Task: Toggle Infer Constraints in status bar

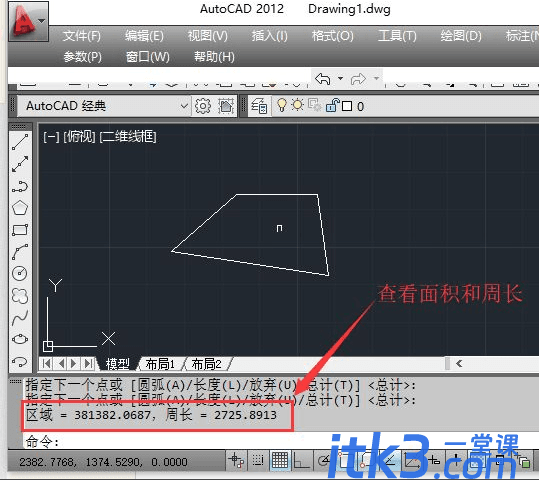Action: click(236, 460)
